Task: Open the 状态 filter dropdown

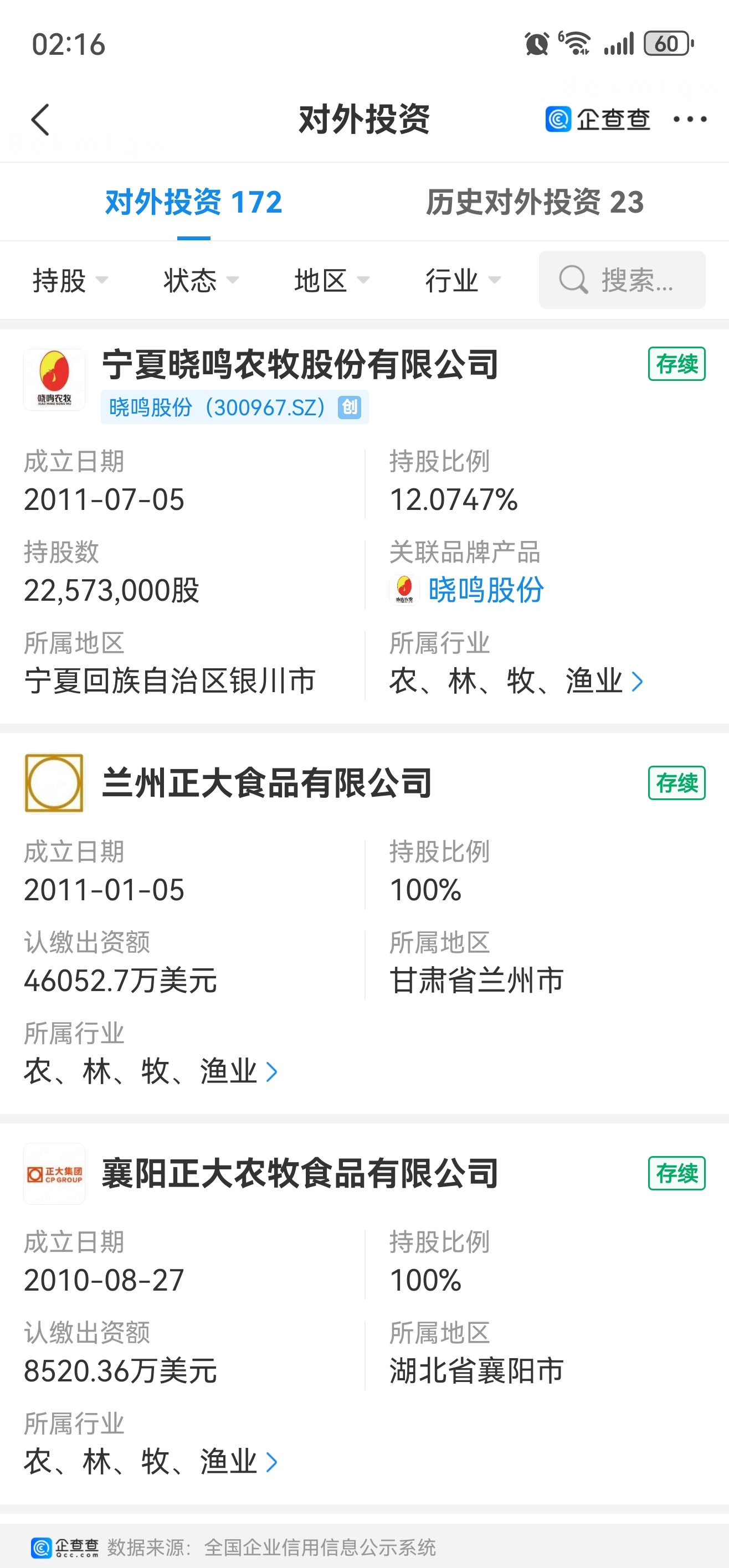Action: point(201,281)
